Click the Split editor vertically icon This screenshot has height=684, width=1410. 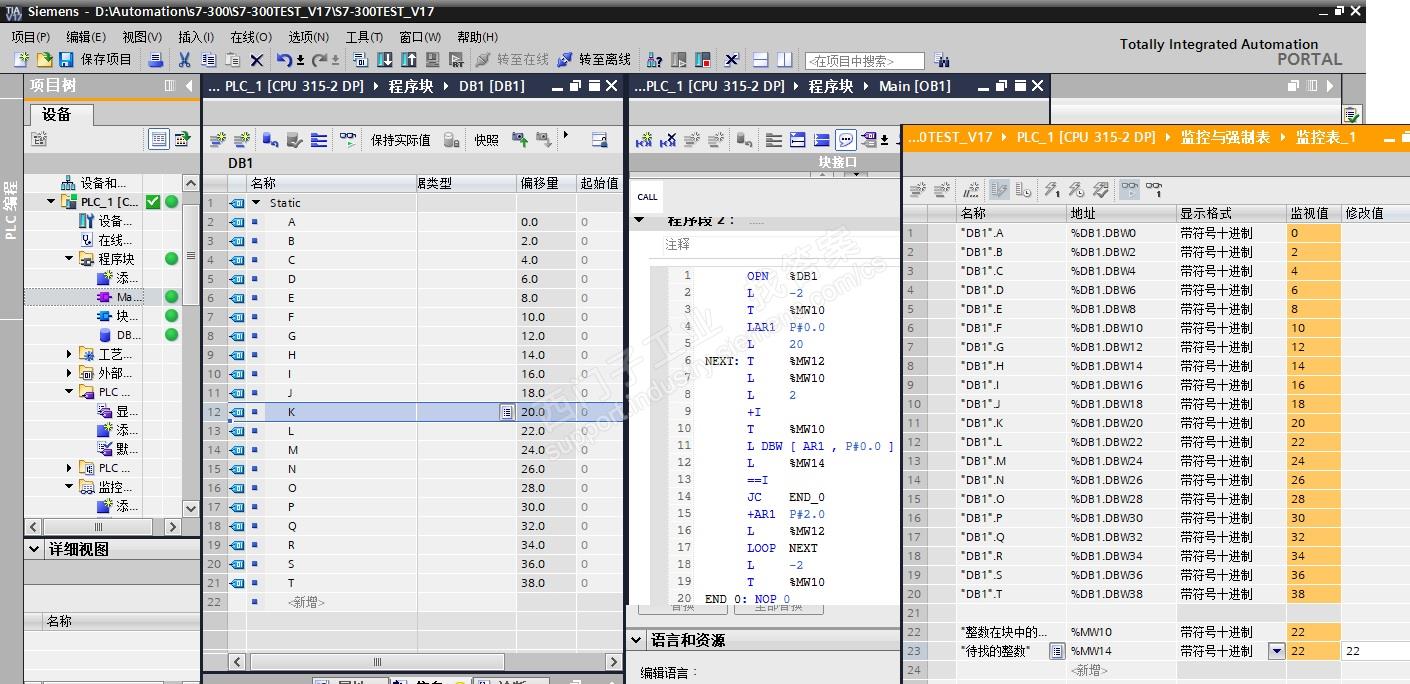(x=785, y=60)
